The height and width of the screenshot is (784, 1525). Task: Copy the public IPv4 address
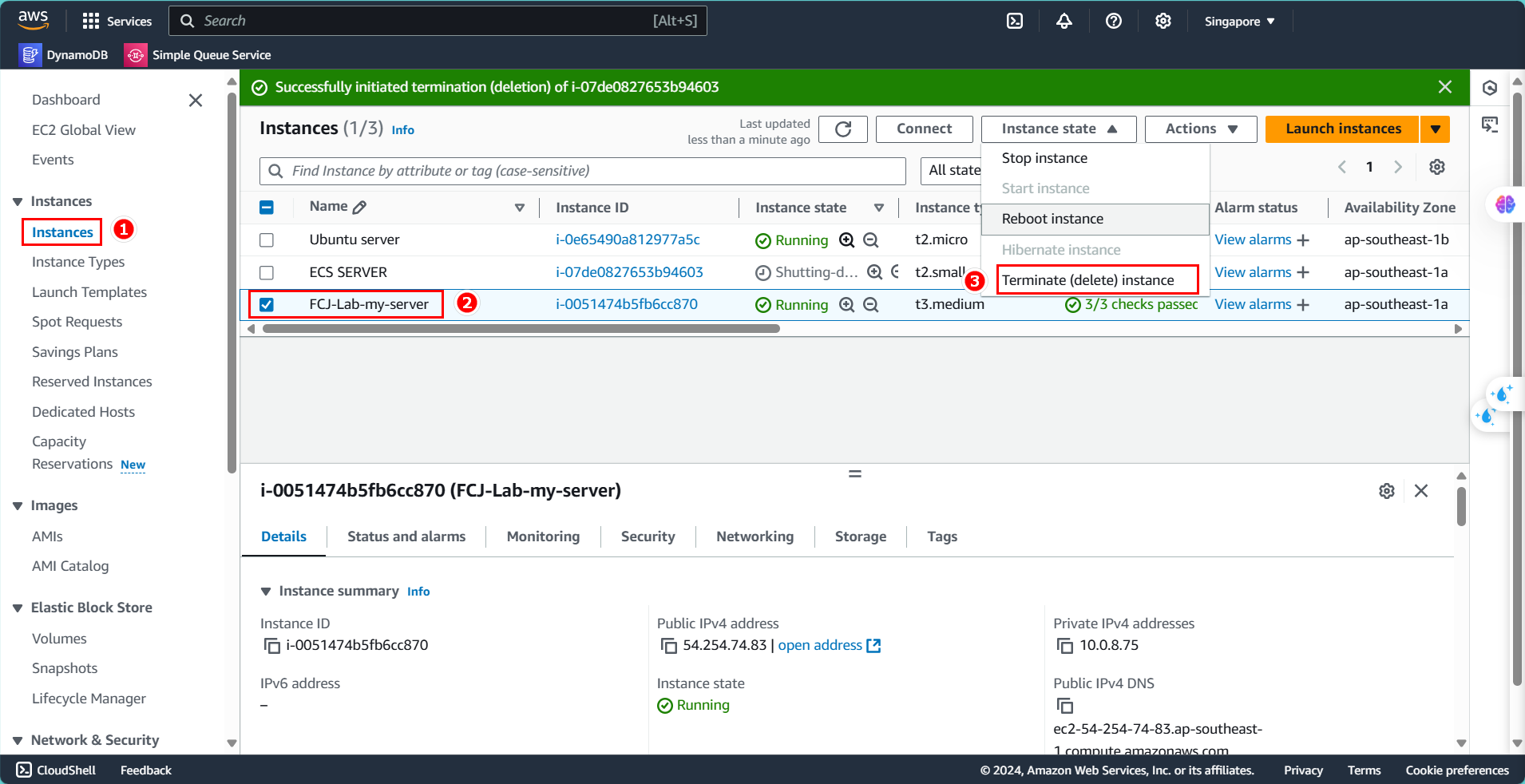click(x=669, y=646)
